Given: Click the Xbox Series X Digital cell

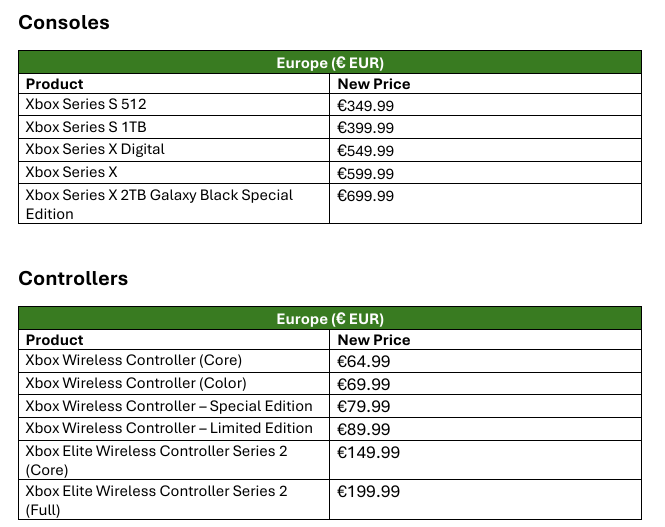Looking at the screenshot, I should pos(174,150).
